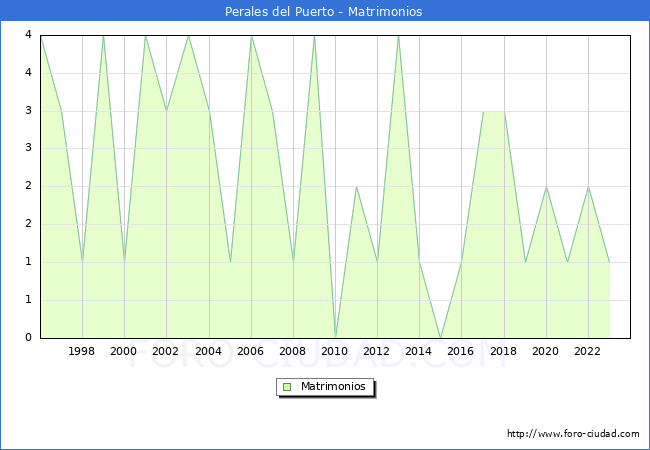
Task: Select the 2012 x-axis label
Action: click(x=376, y=351)
